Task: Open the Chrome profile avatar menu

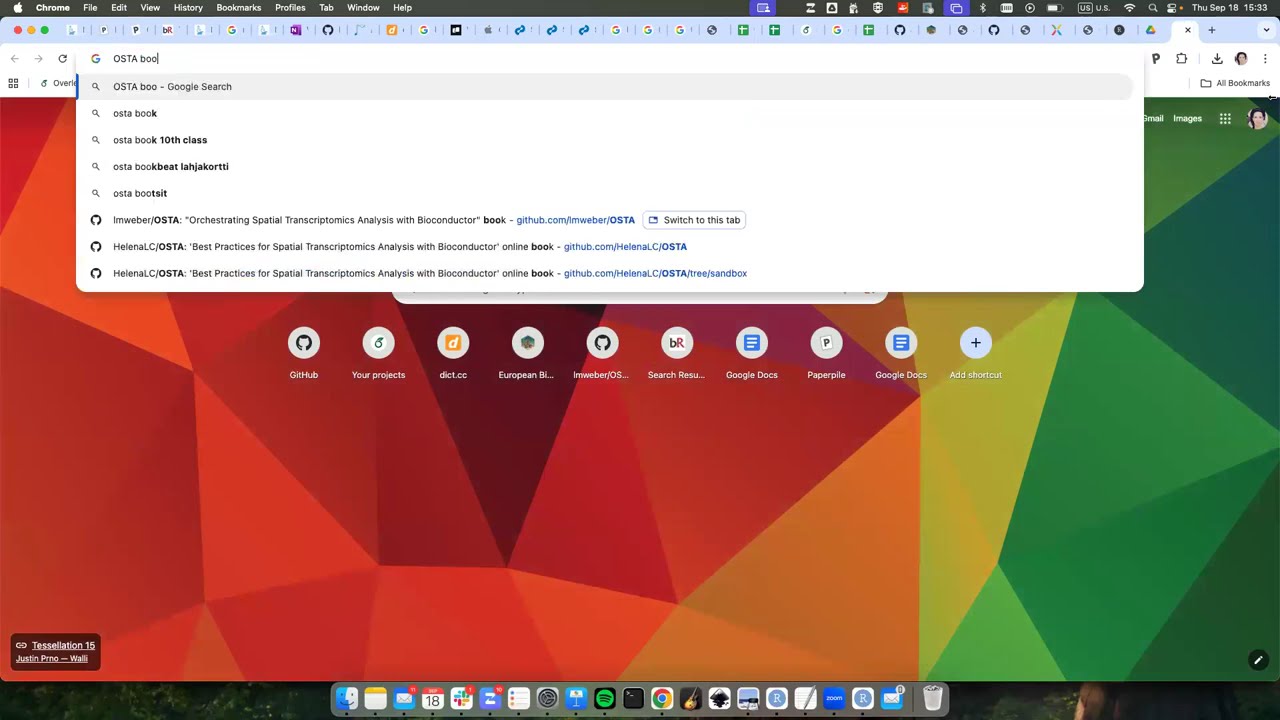Action: click(1241, 59)
